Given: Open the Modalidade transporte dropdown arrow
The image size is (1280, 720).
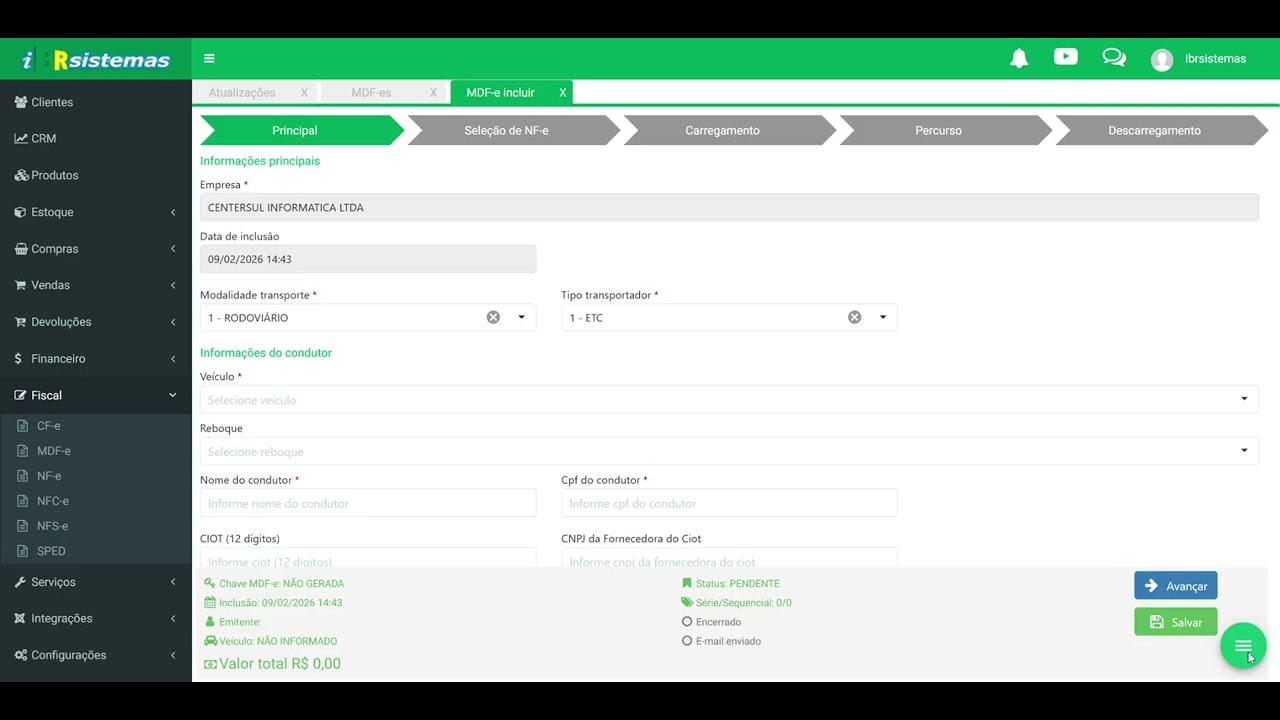Looking at the screenshot, I should point(521,317).
